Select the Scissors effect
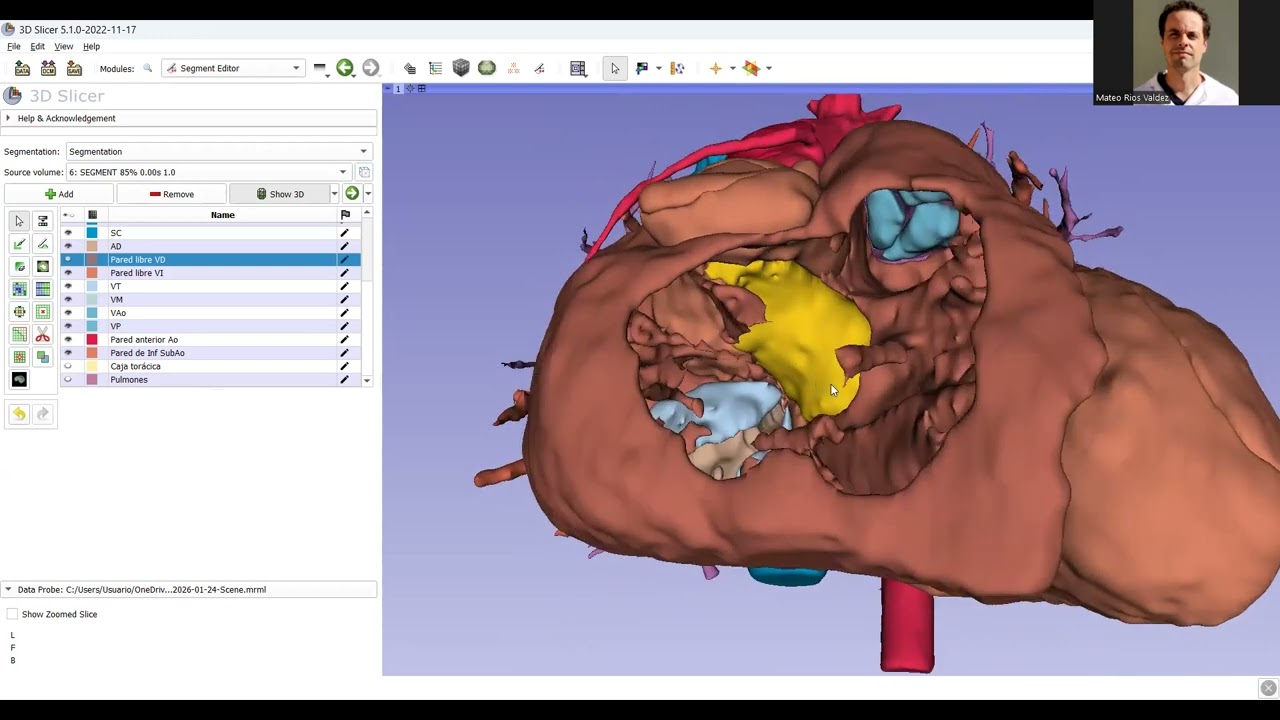The width and height of the screenshot is (1280, 720). [42, 335]
